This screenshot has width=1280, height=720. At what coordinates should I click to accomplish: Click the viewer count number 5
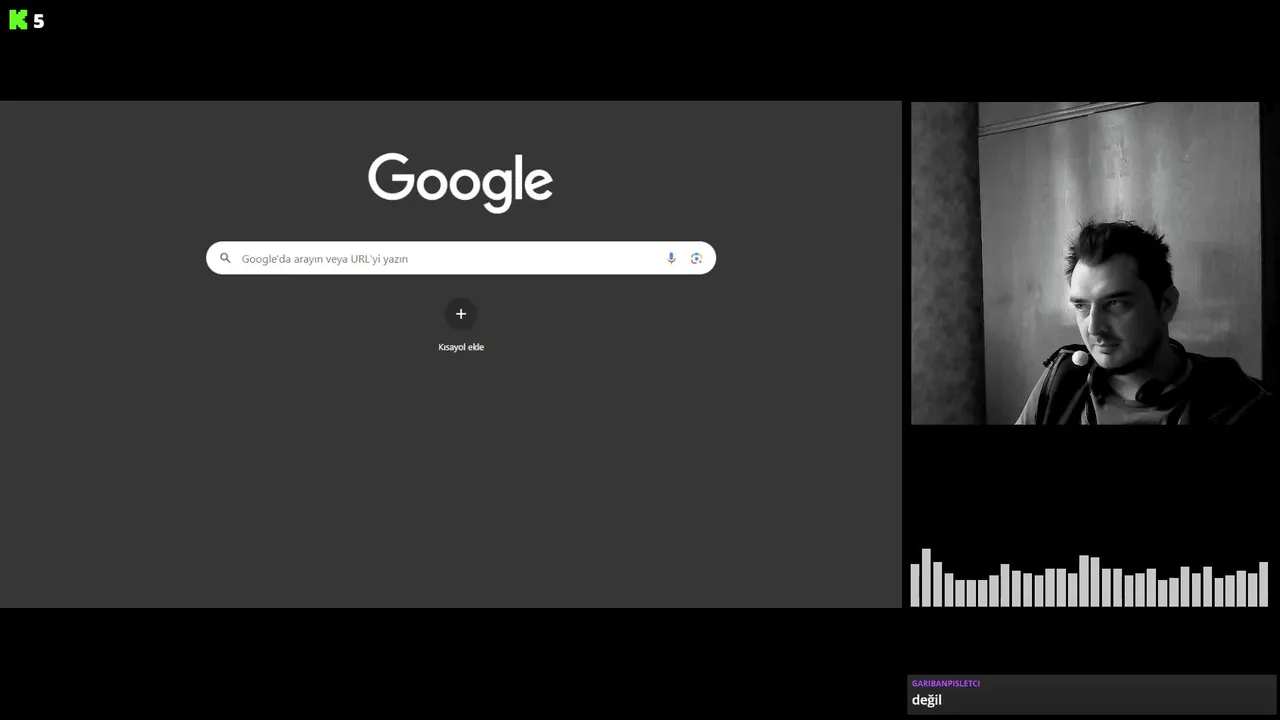click(39, 21)
